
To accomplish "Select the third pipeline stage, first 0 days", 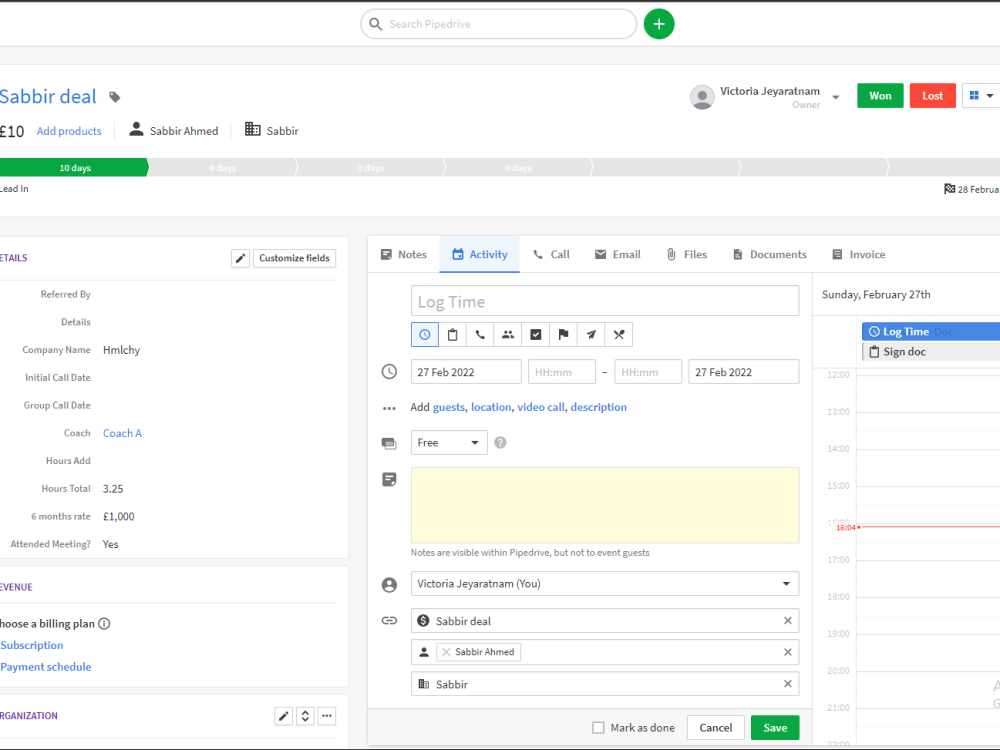I will click(371, 168).
